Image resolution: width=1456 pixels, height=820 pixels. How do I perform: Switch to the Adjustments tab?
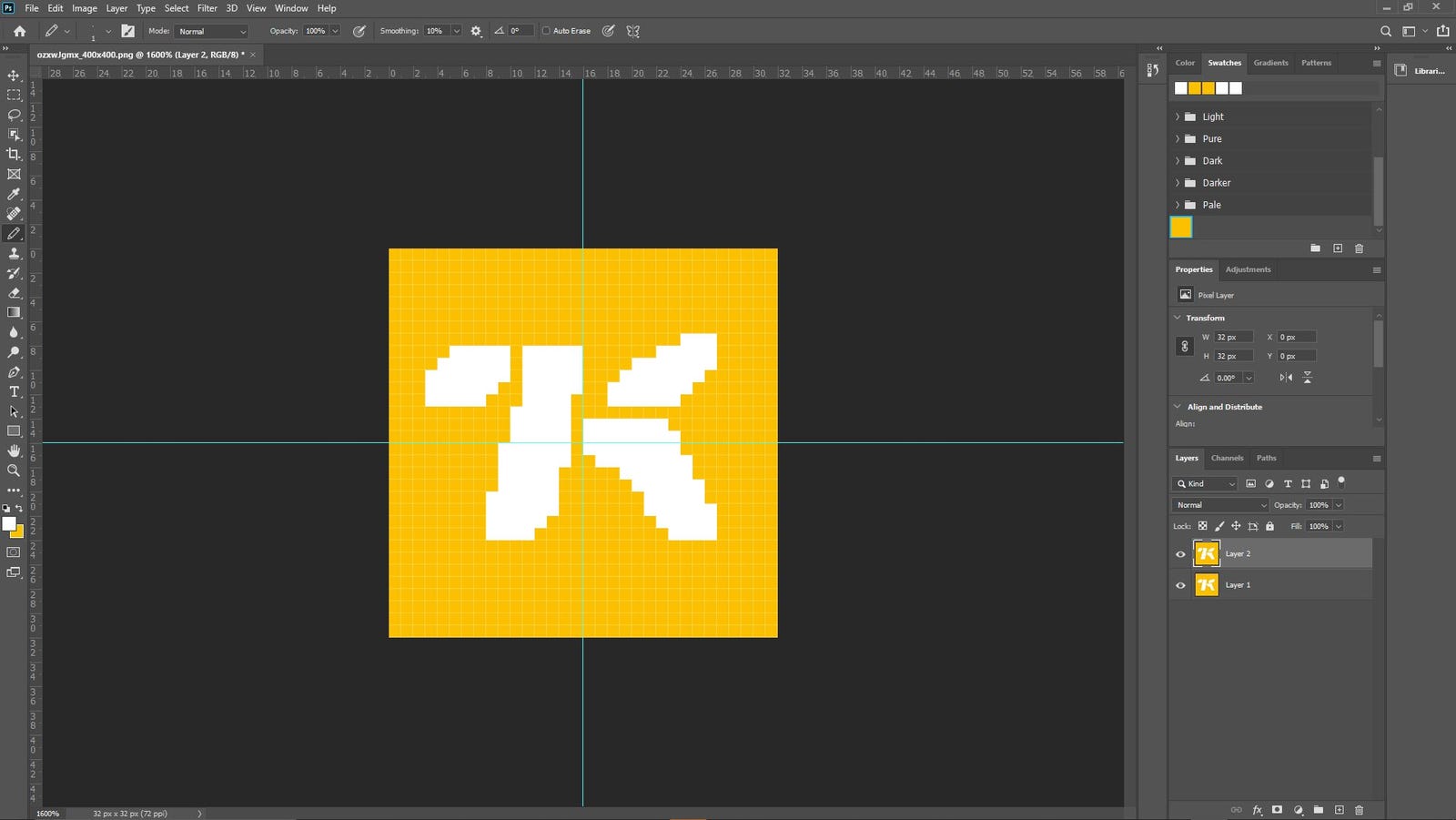coord(1248,269)
